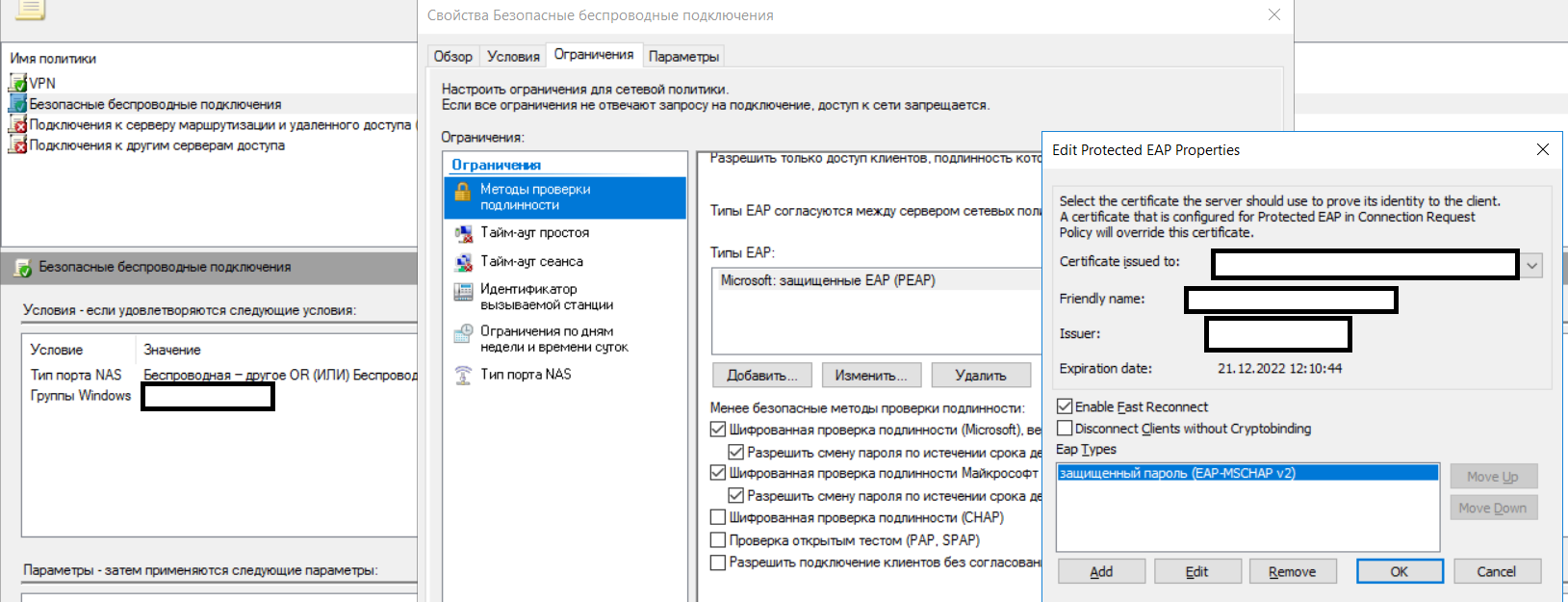Viewport: 1568px width, 602px height.
Task: Check the CHAP encrypted authentication box
Action: pyautogui.click(x=718, y=518)
